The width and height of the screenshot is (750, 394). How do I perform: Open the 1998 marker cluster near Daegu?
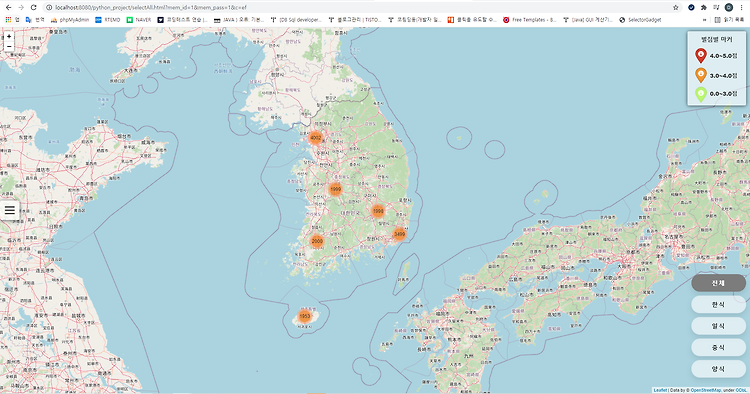(378, 211)
